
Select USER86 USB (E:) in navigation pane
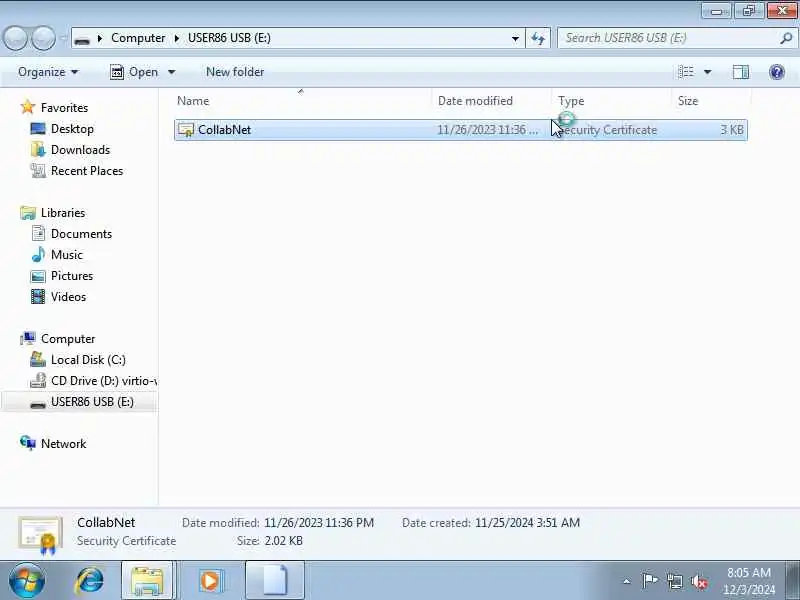[92, 402]
